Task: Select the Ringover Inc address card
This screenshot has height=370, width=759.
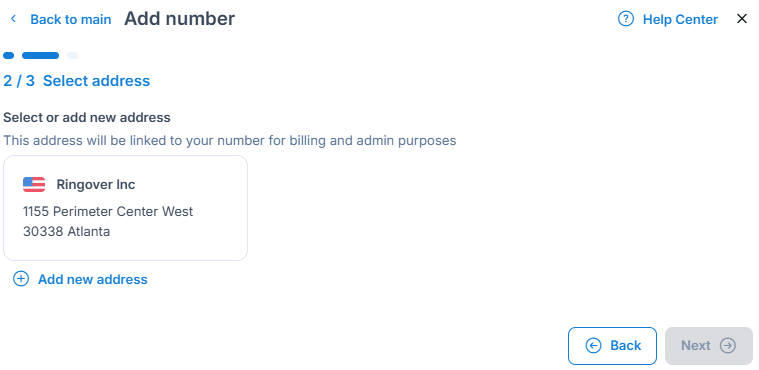Action: [125, 208]
